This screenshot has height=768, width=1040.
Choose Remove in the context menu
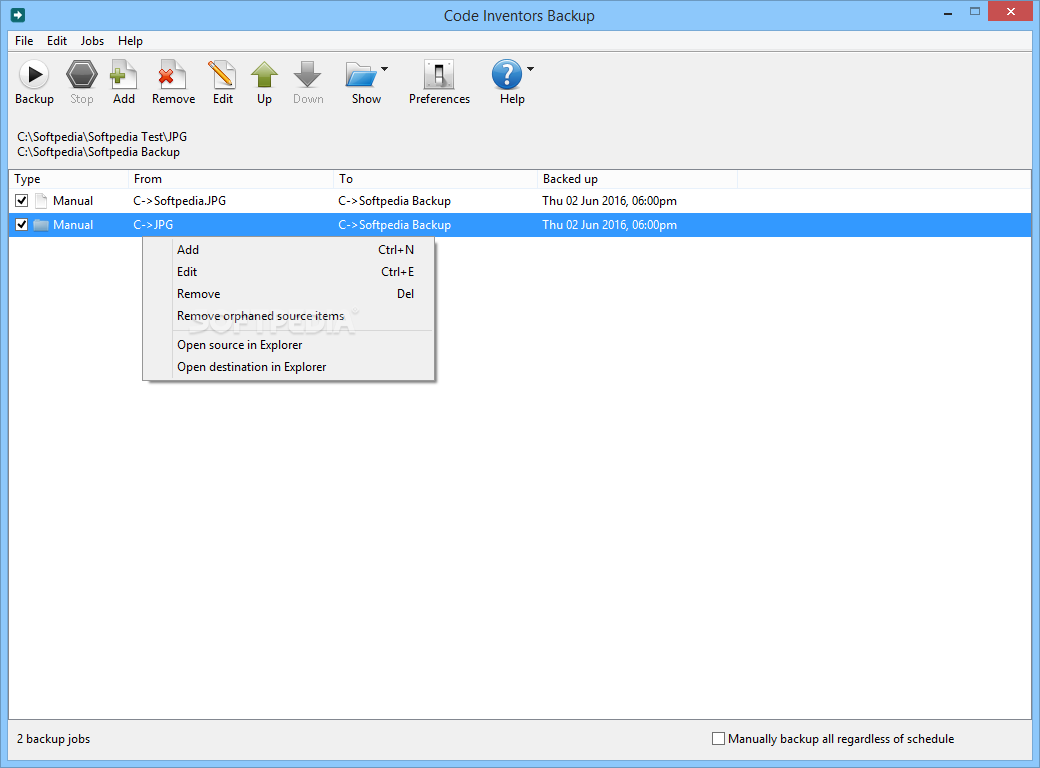289,293
